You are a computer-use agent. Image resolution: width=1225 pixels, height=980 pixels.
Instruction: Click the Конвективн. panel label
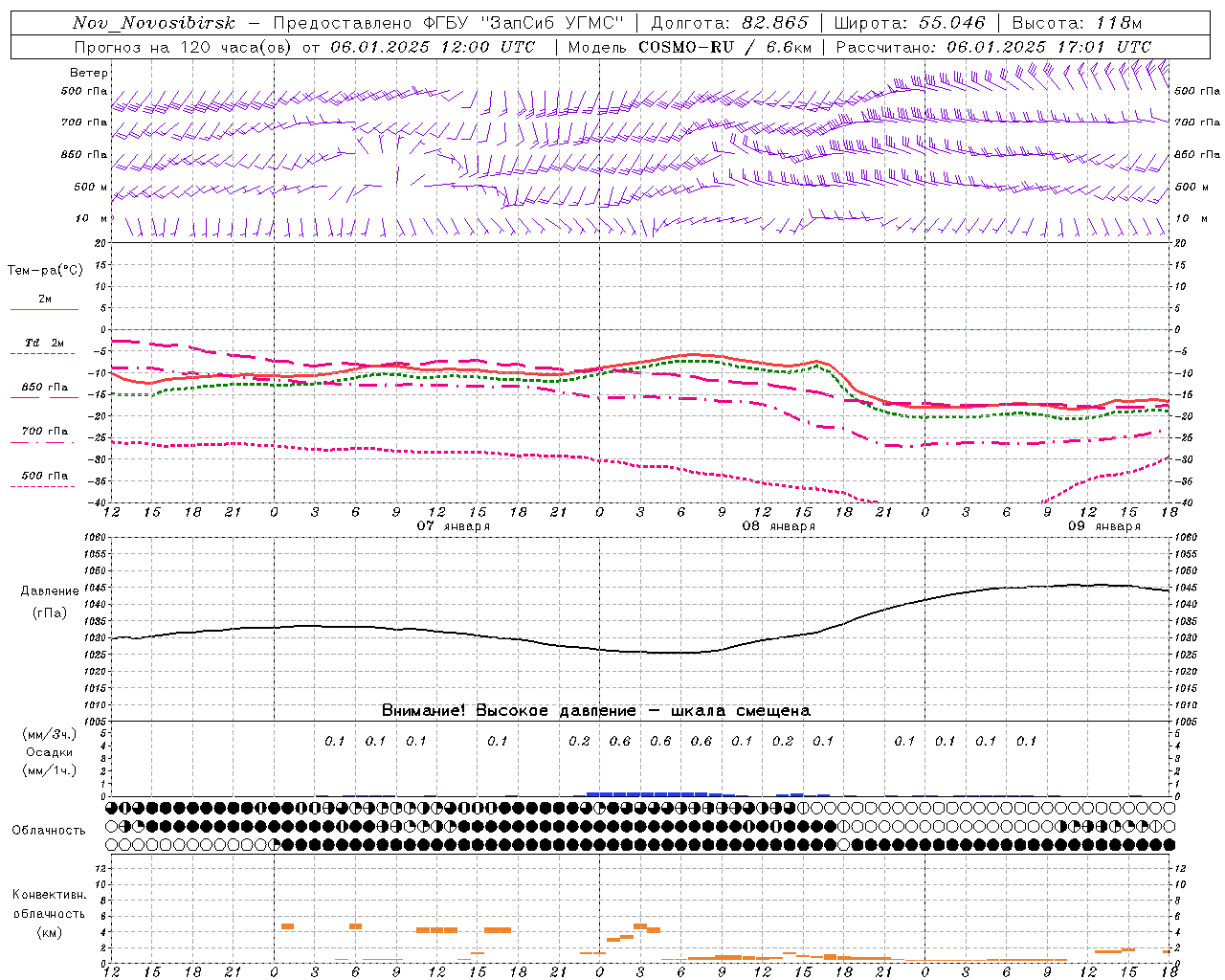tap(50, 895)
